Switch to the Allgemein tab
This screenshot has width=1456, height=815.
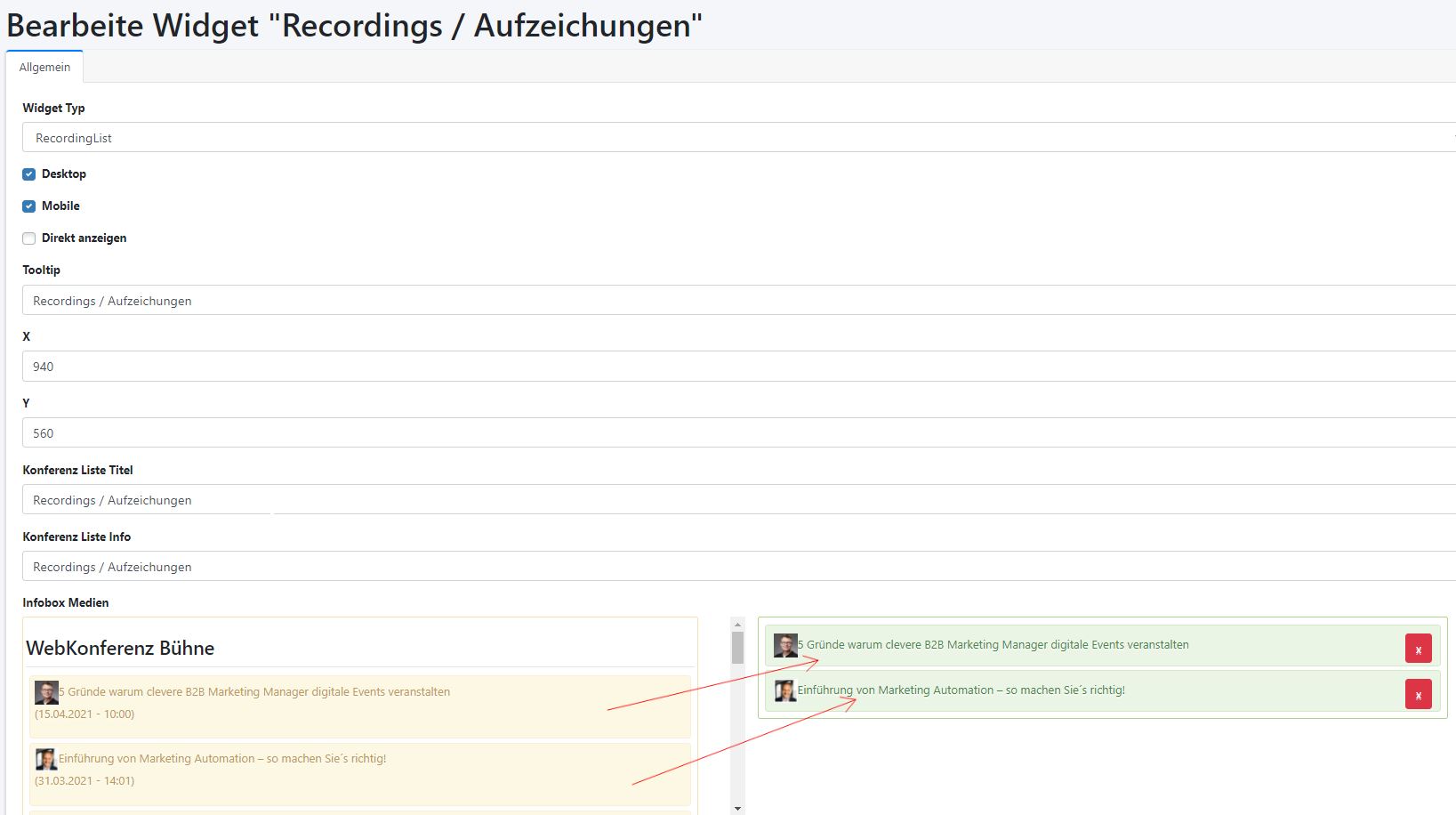[x=44, y=68]
